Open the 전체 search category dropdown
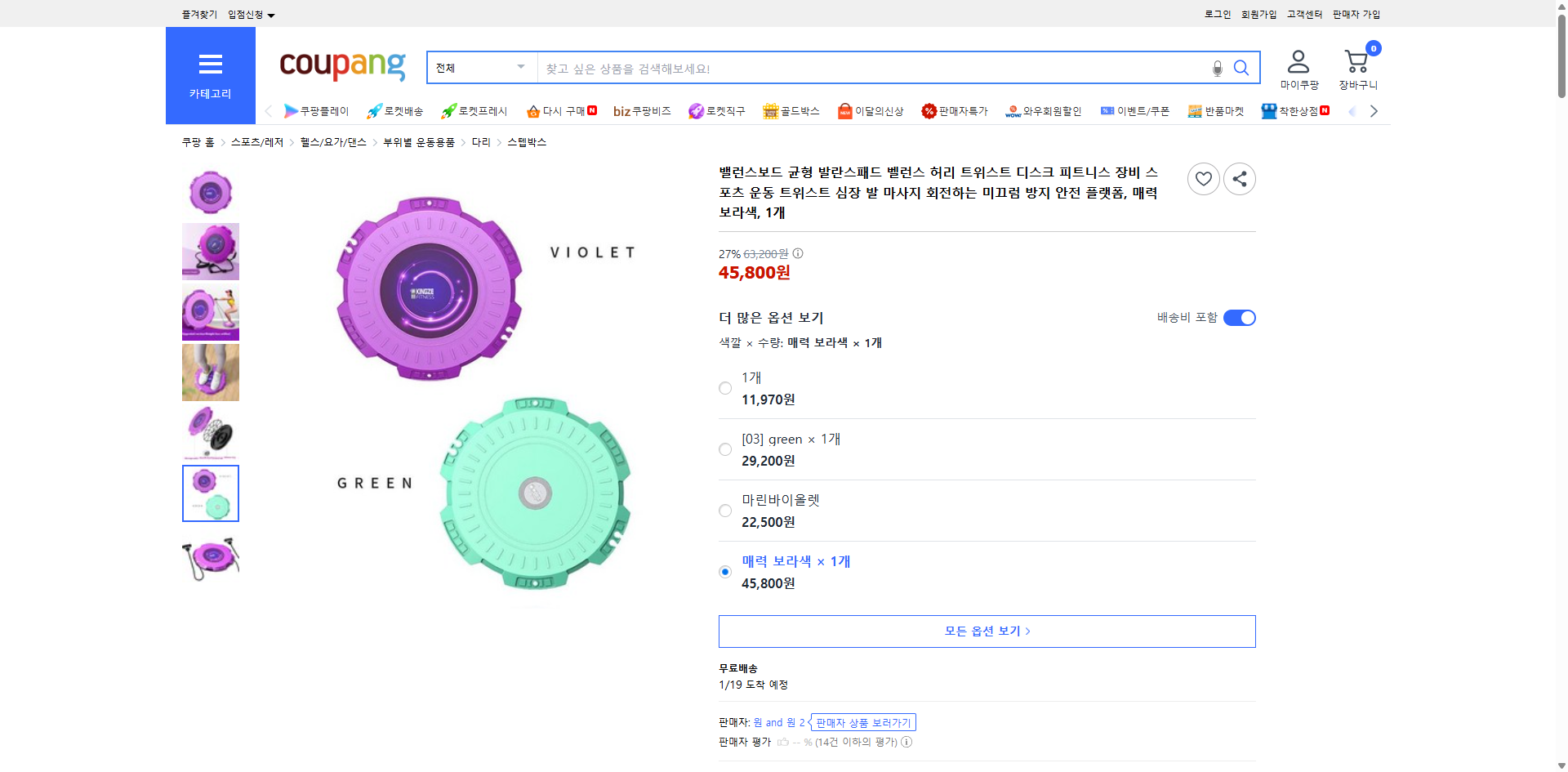Image resolution: width=1568 pixels, height=772 pixels. 480,68
